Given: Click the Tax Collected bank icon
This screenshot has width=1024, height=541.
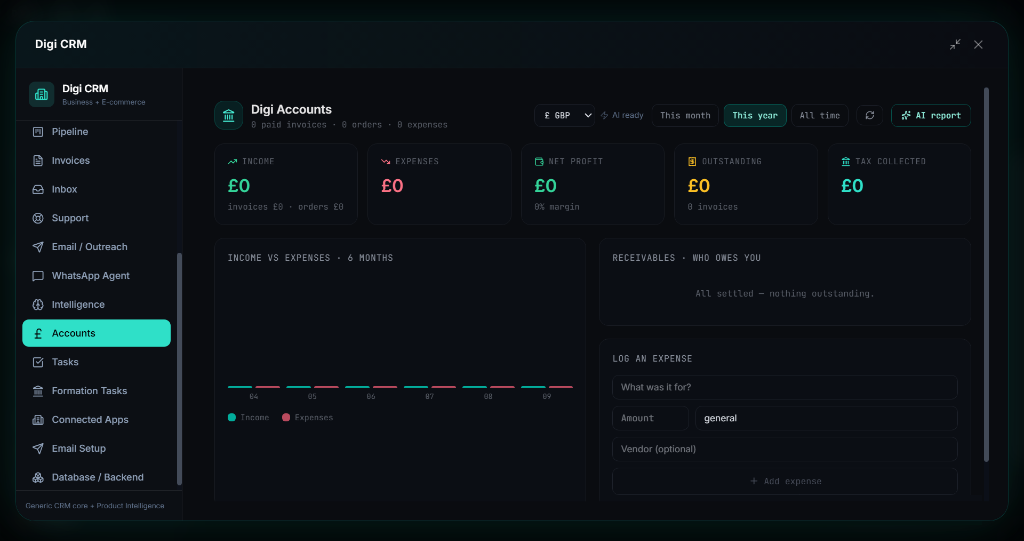Looking at the screenshot, I should [846, 161].
